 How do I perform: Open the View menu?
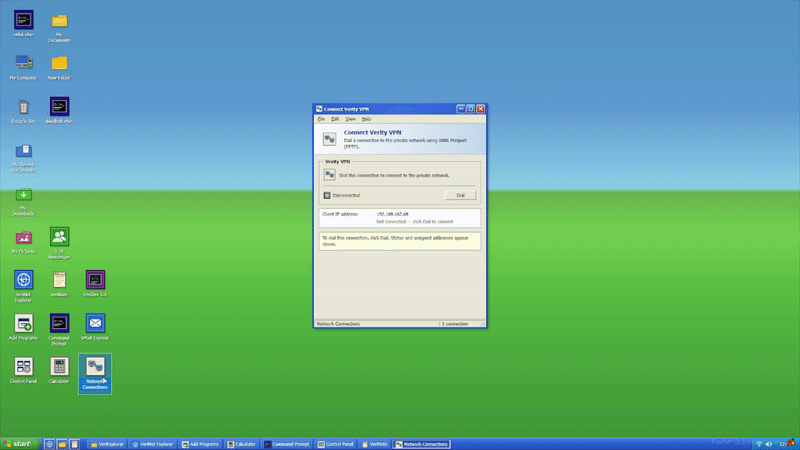point(351,119)
